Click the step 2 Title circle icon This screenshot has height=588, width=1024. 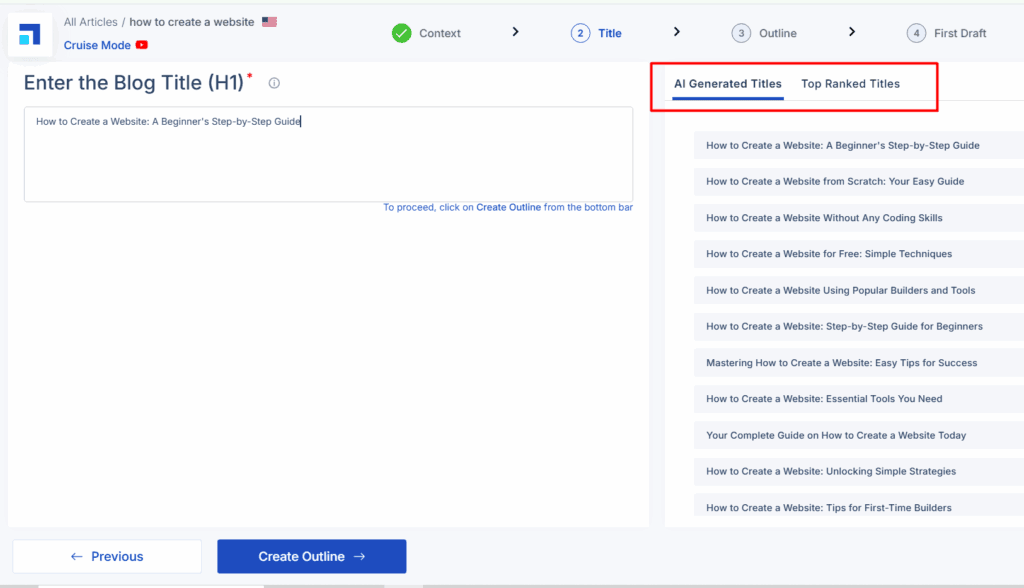(582, 32)
